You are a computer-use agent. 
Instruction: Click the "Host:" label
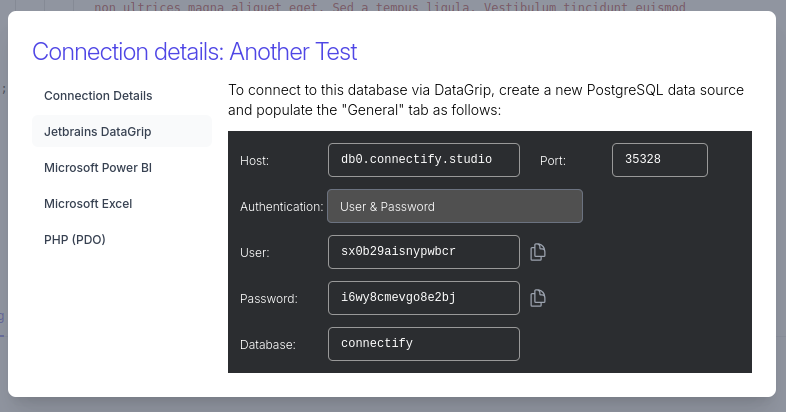(255, 160)
